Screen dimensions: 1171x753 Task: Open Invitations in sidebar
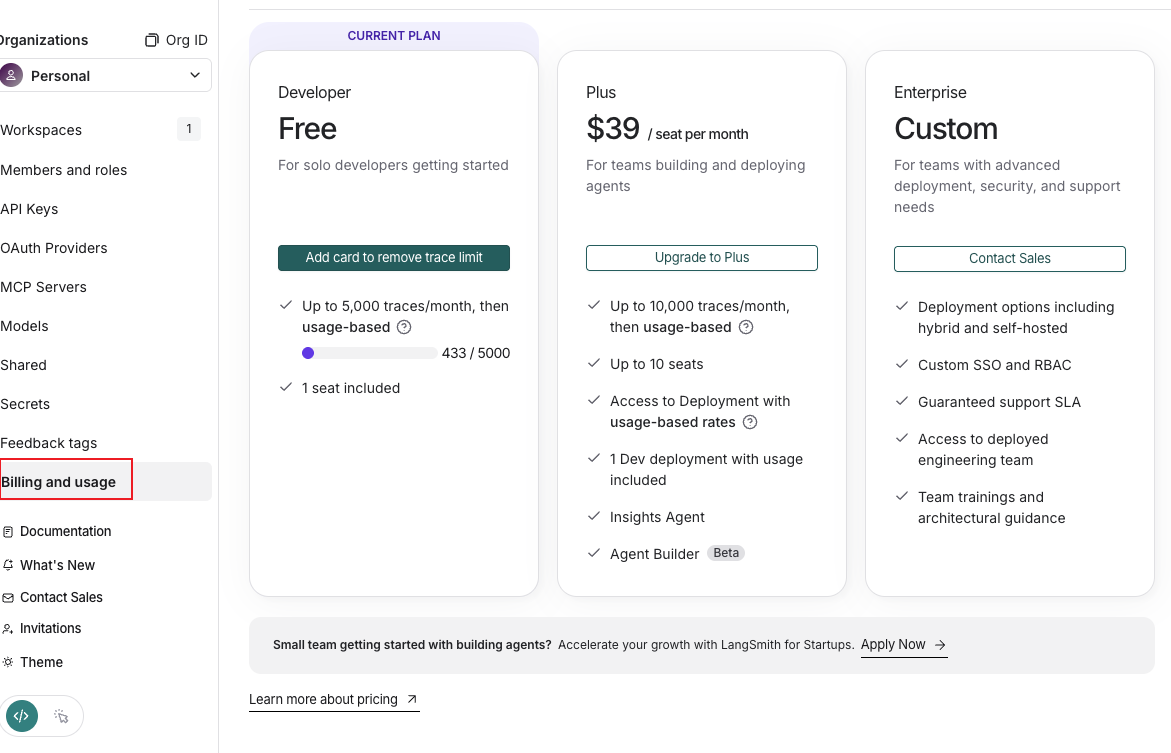click(43, 629)
